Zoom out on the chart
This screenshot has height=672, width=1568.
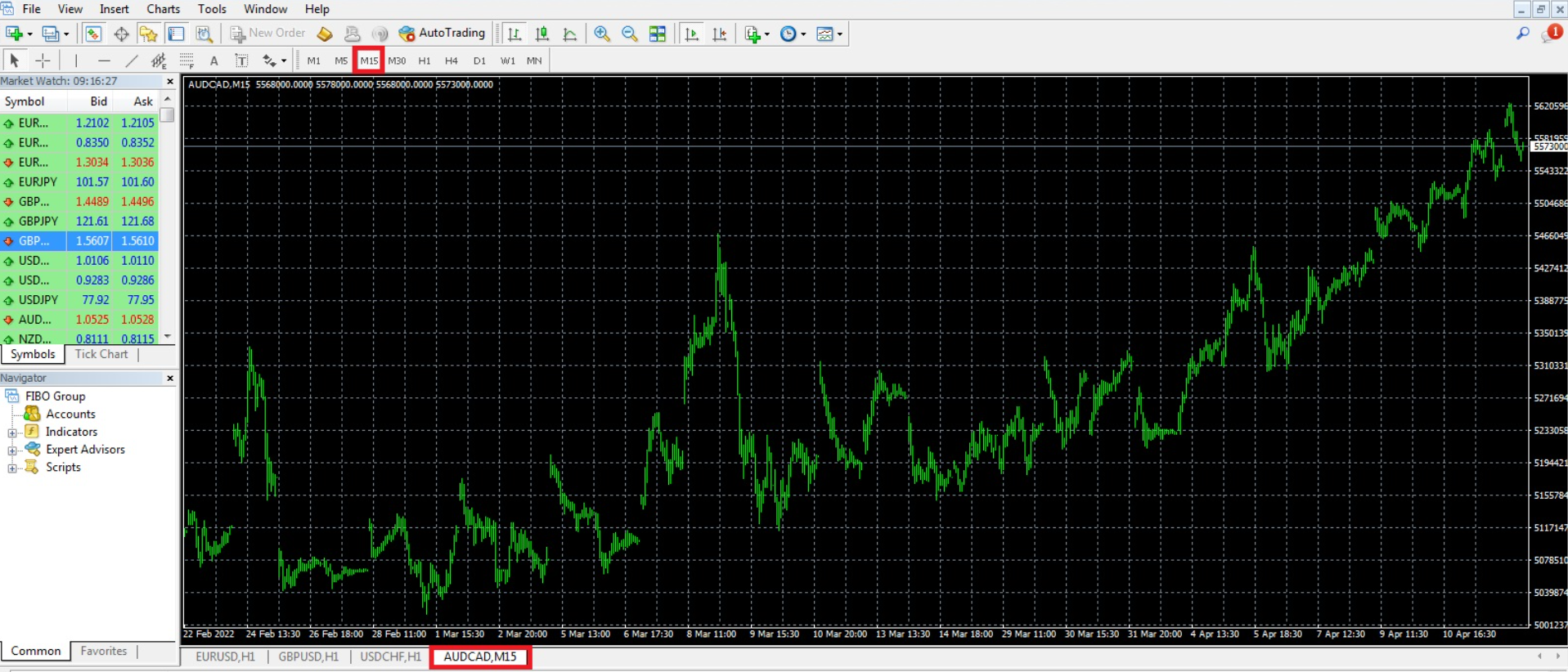(630, 34)
